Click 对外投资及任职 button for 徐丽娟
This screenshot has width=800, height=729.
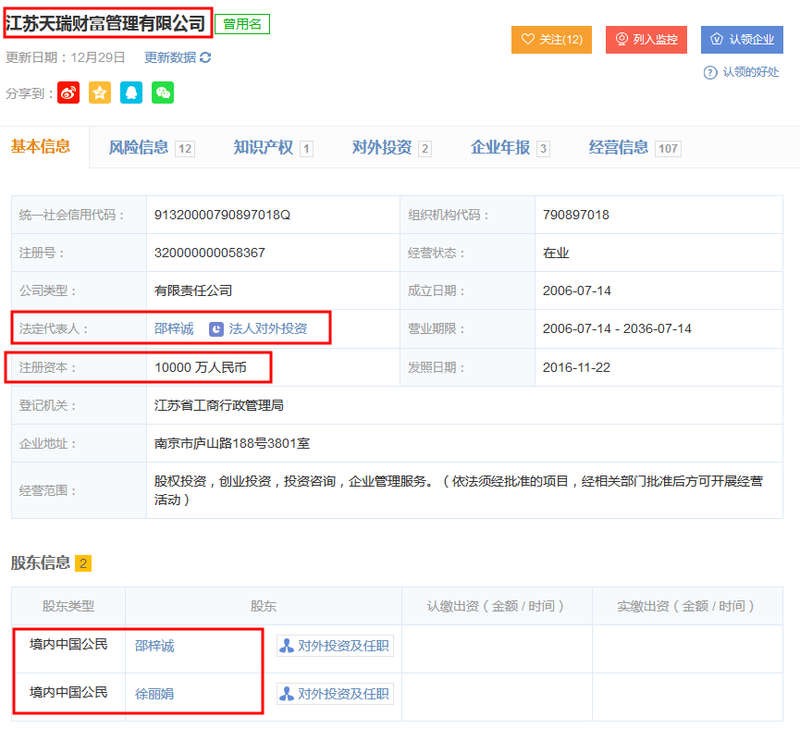coord(335,694)
